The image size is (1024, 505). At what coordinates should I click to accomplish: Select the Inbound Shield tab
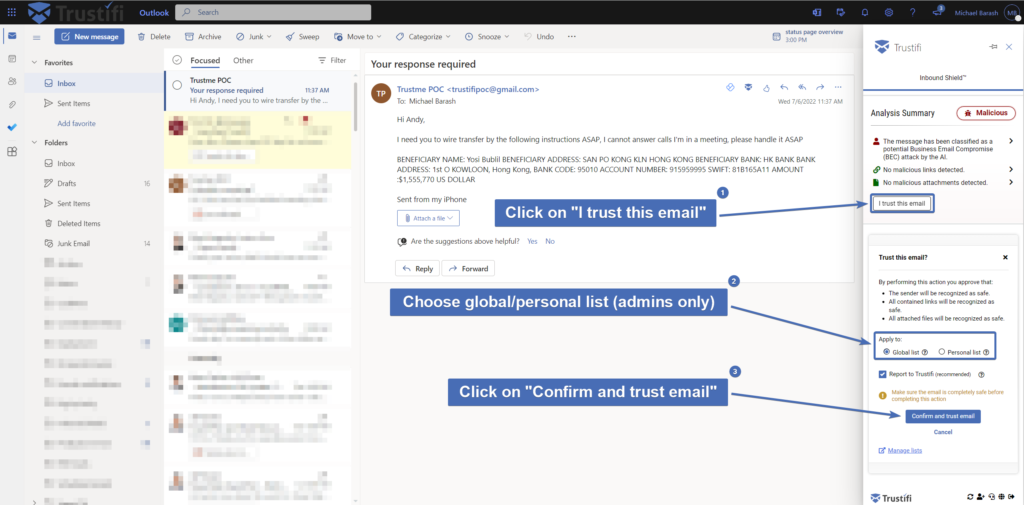[x=942, y=78]
